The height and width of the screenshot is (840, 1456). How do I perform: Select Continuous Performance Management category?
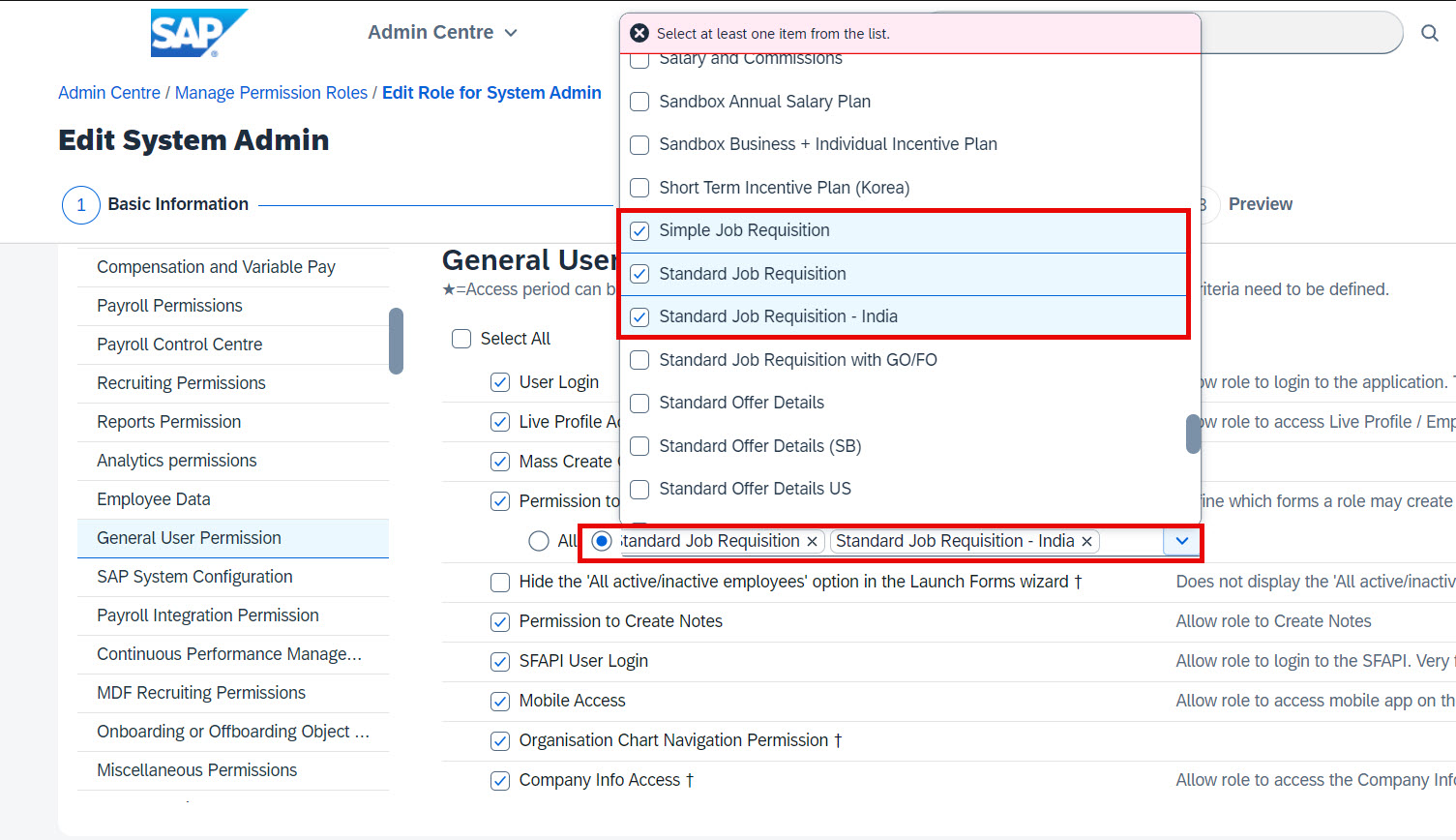pos(233,654)
